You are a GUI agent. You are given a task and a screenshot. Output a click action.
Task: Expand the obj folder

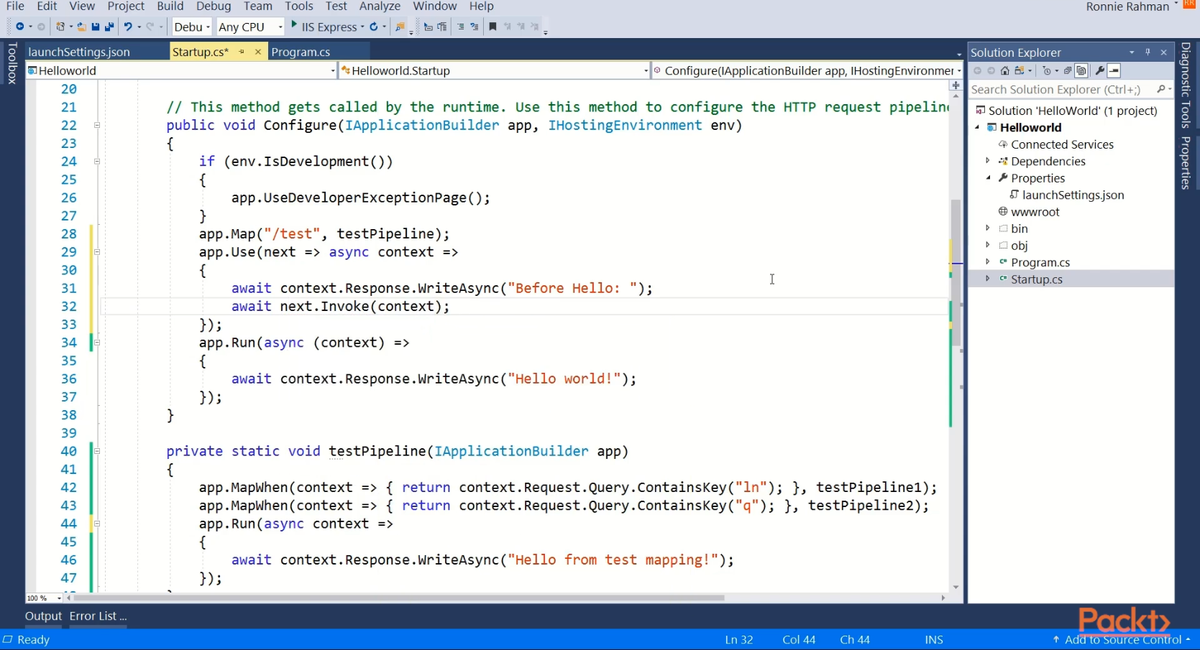coord(988,245)
